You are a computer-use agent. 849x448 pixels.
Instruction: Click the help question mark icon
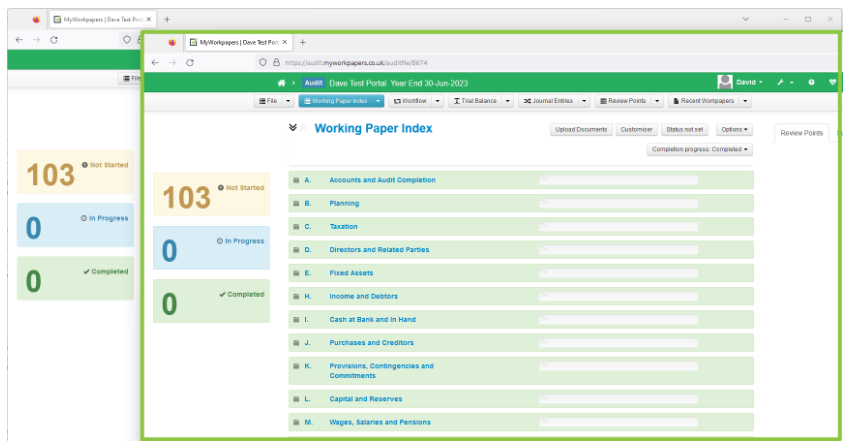point(811,82)
